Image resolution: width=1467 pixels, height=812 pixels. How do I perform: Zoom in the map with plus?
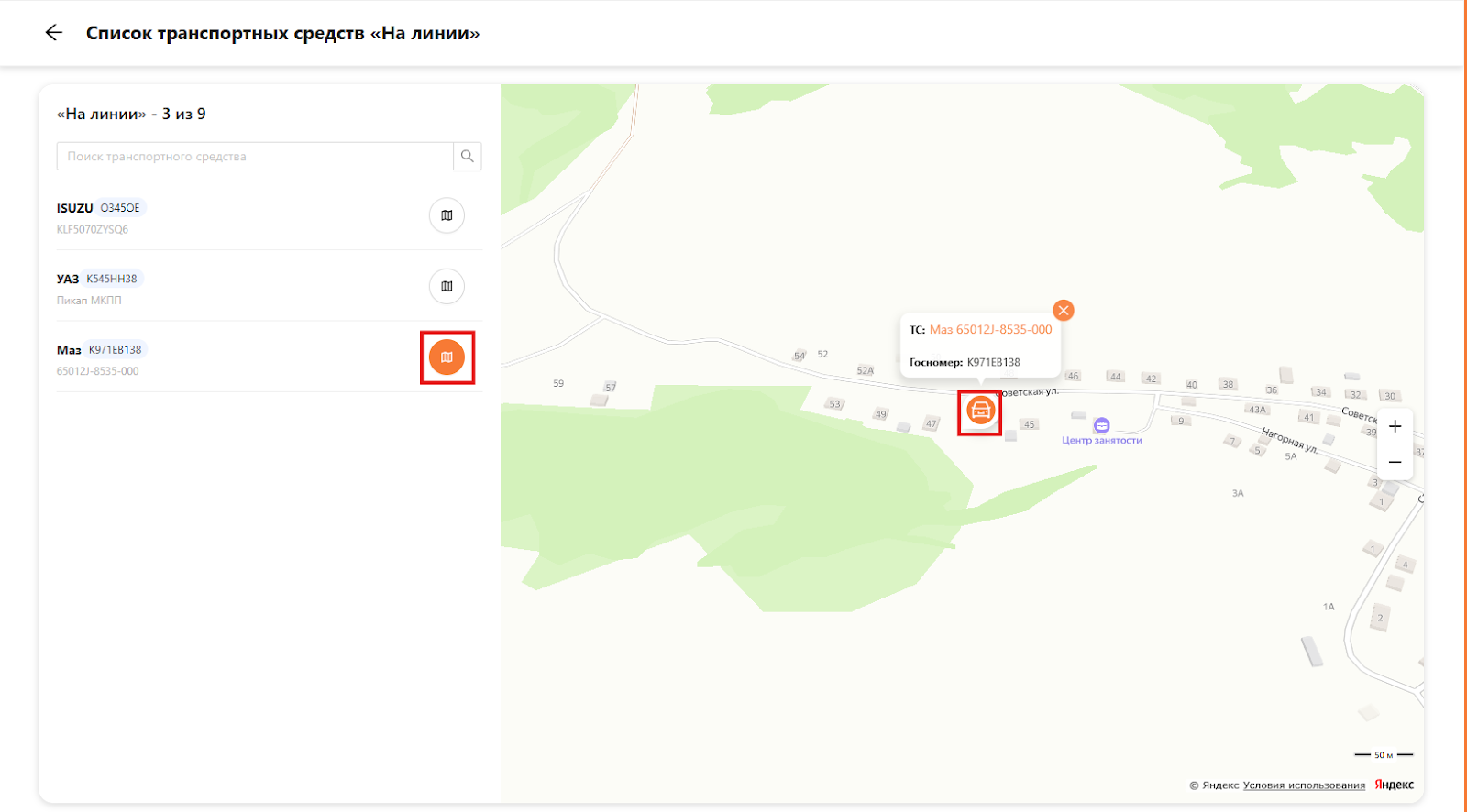1395,426
